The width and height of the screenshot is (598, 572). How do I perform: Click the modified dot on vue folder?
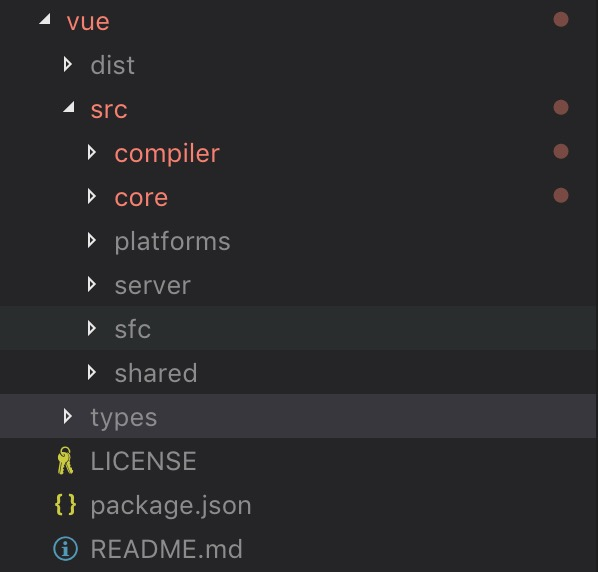561,19
